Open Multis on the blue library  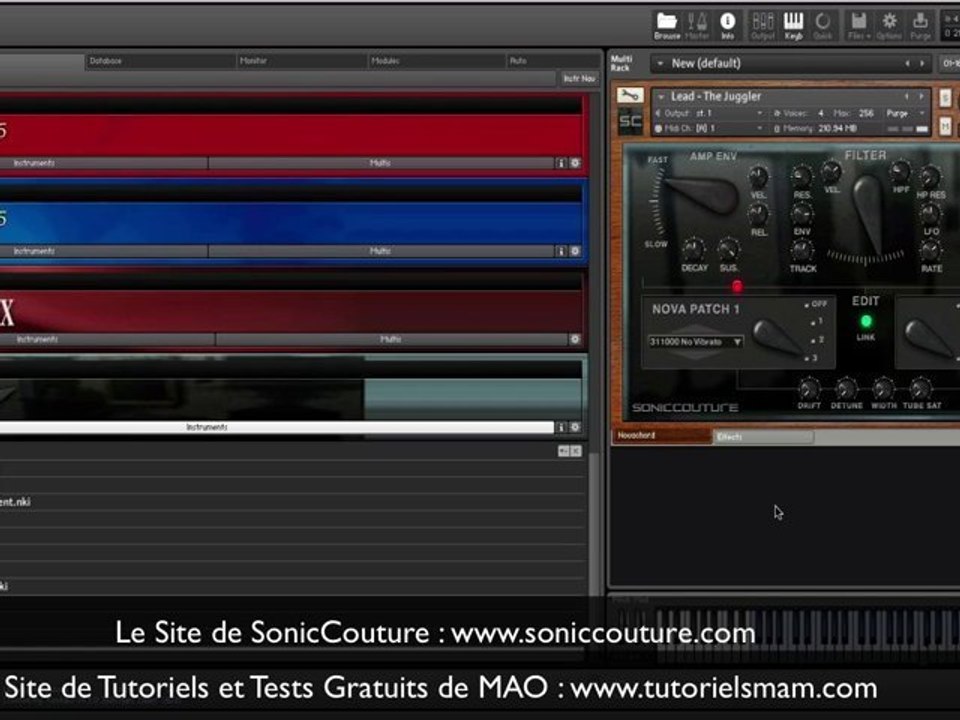381,251
